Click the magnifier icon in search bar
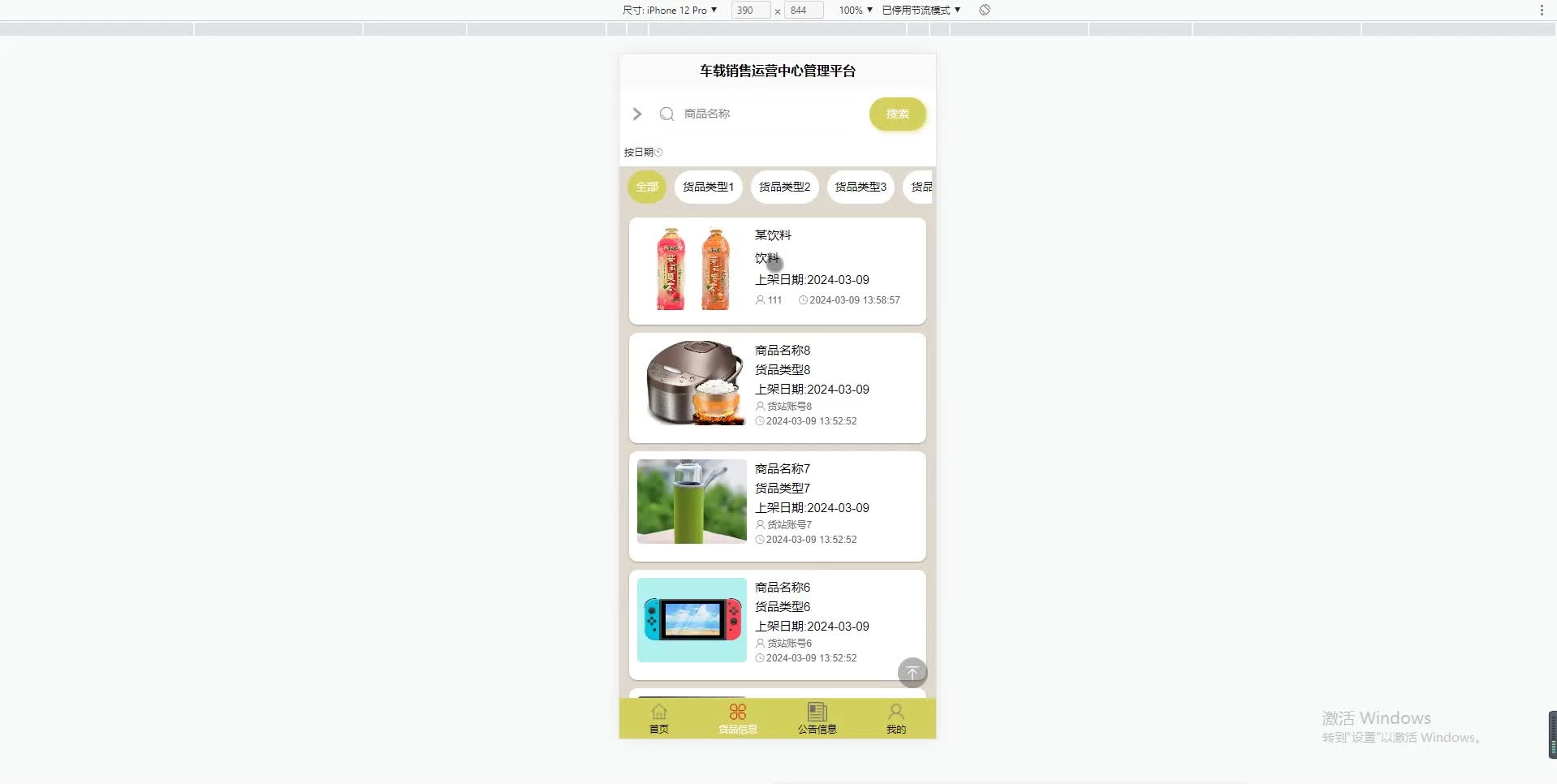 tap(666, 114)
